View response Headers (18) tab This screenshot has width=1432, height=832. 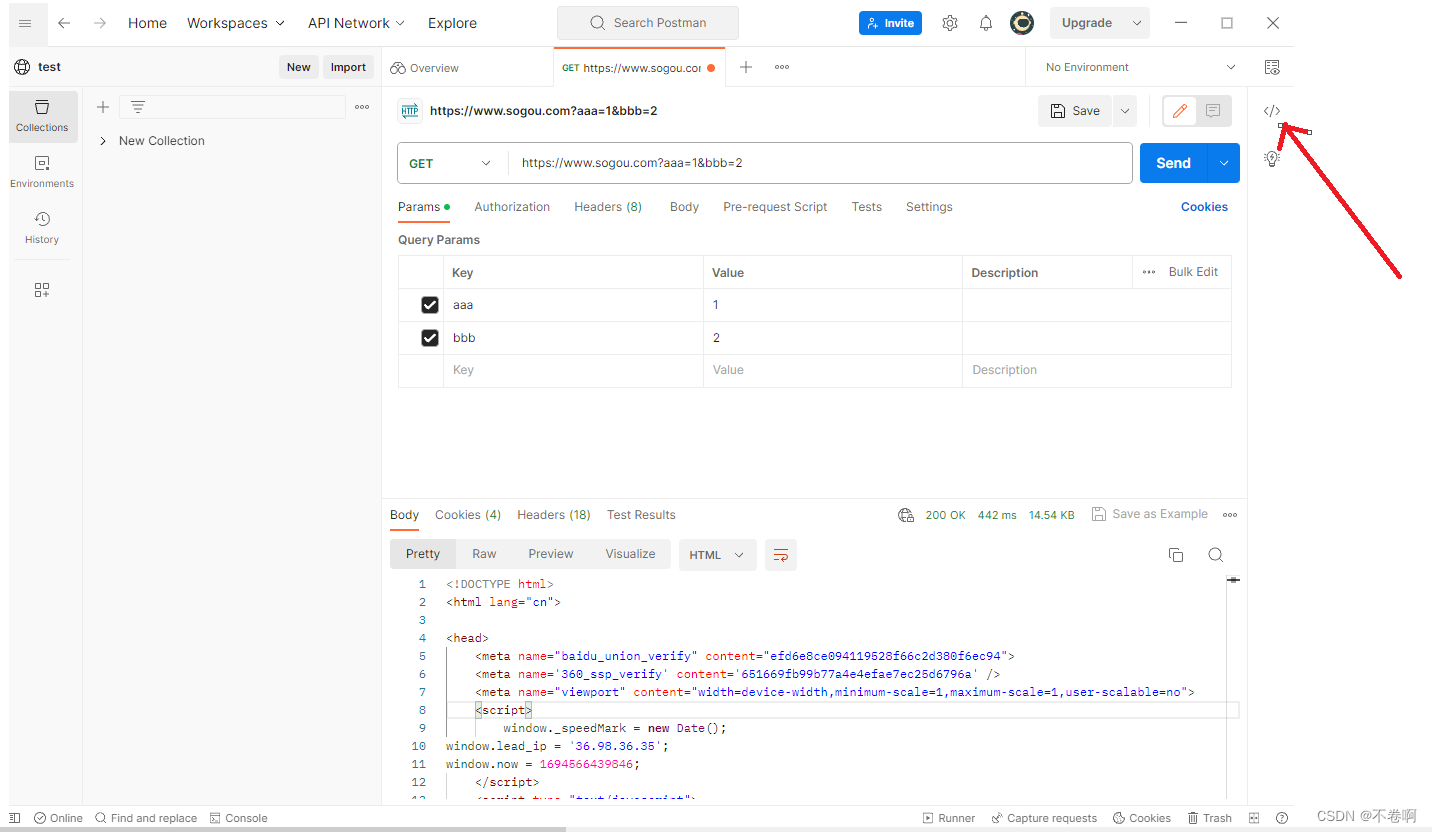(x=554, y=515)
